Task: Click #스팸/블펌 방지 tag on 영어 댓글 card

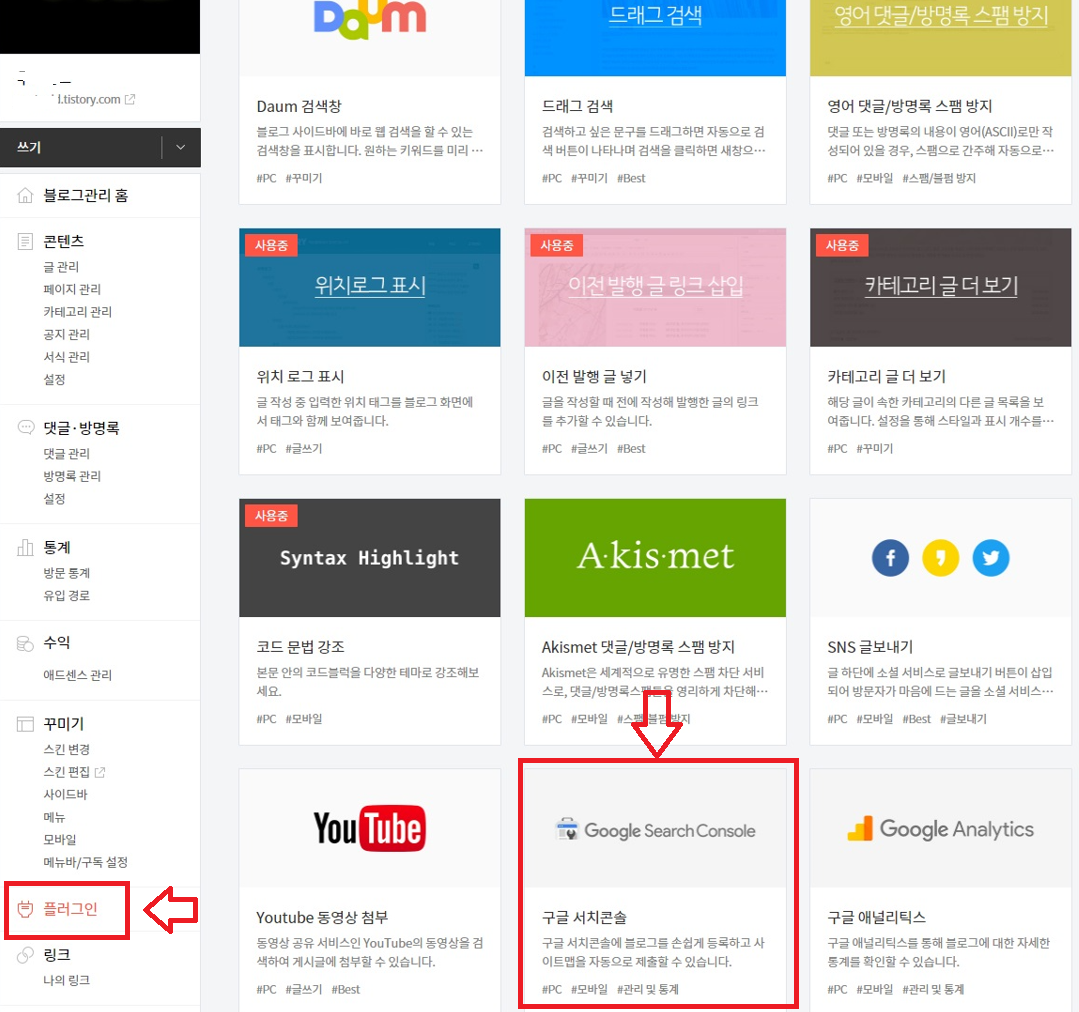Action: [x=939, y=178]
